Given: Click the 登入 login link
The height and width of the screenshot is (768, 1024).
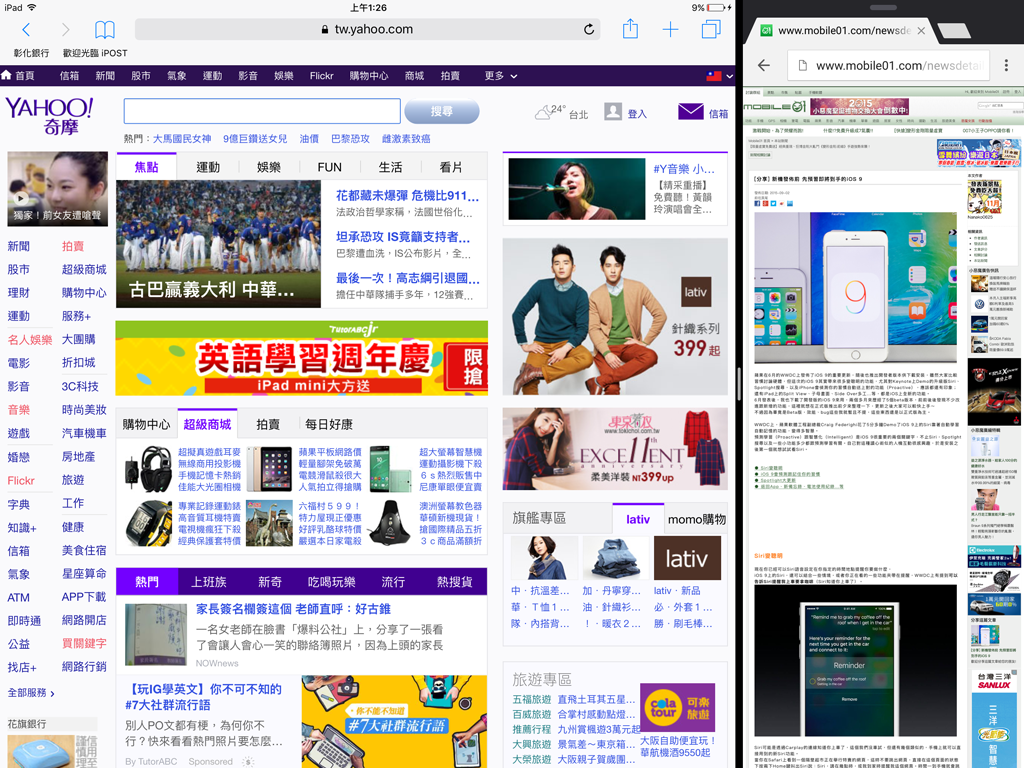Looking at the screenshot, I should tap(637, 114).
